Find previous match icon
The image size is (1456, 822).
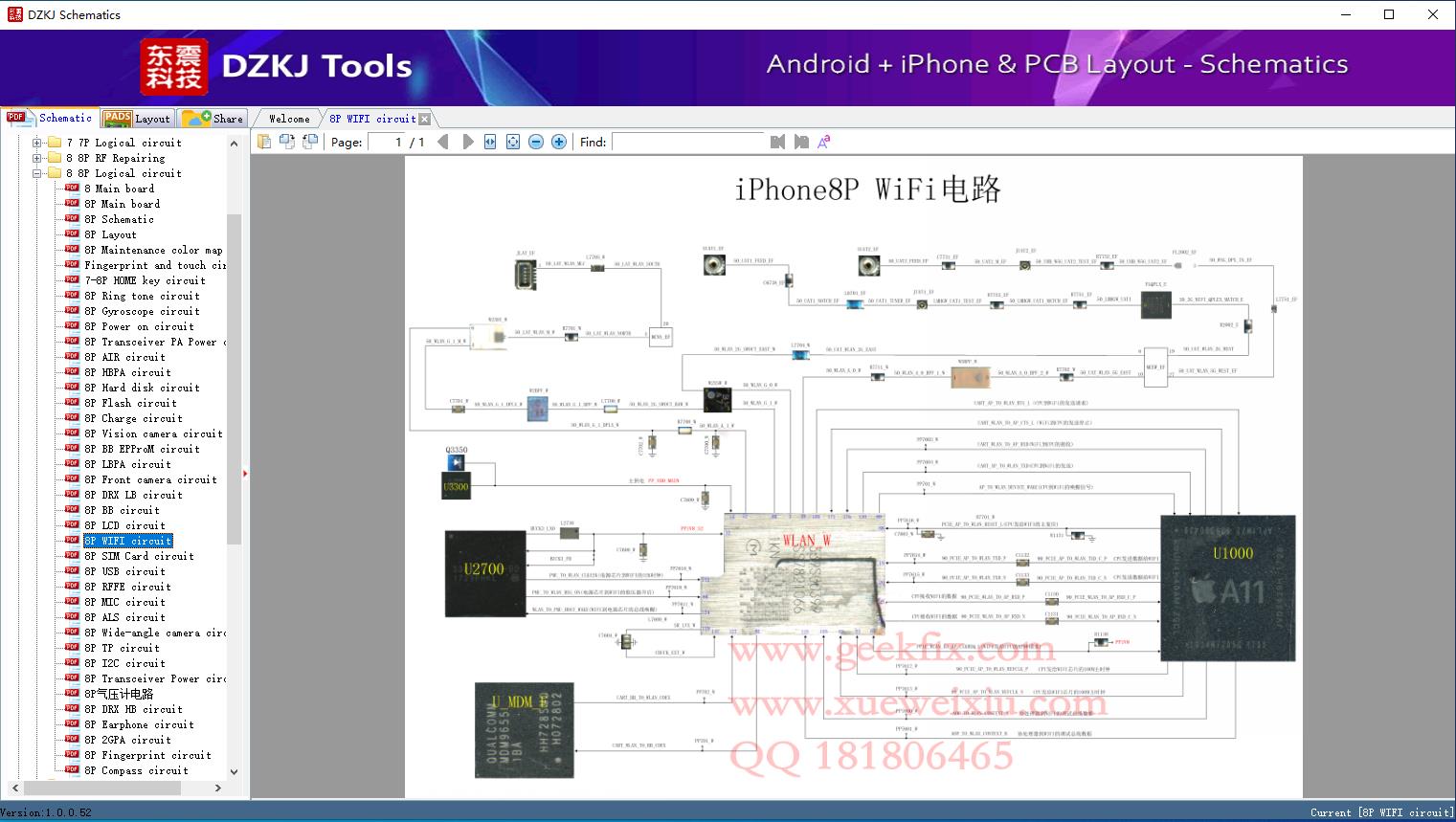777,142
